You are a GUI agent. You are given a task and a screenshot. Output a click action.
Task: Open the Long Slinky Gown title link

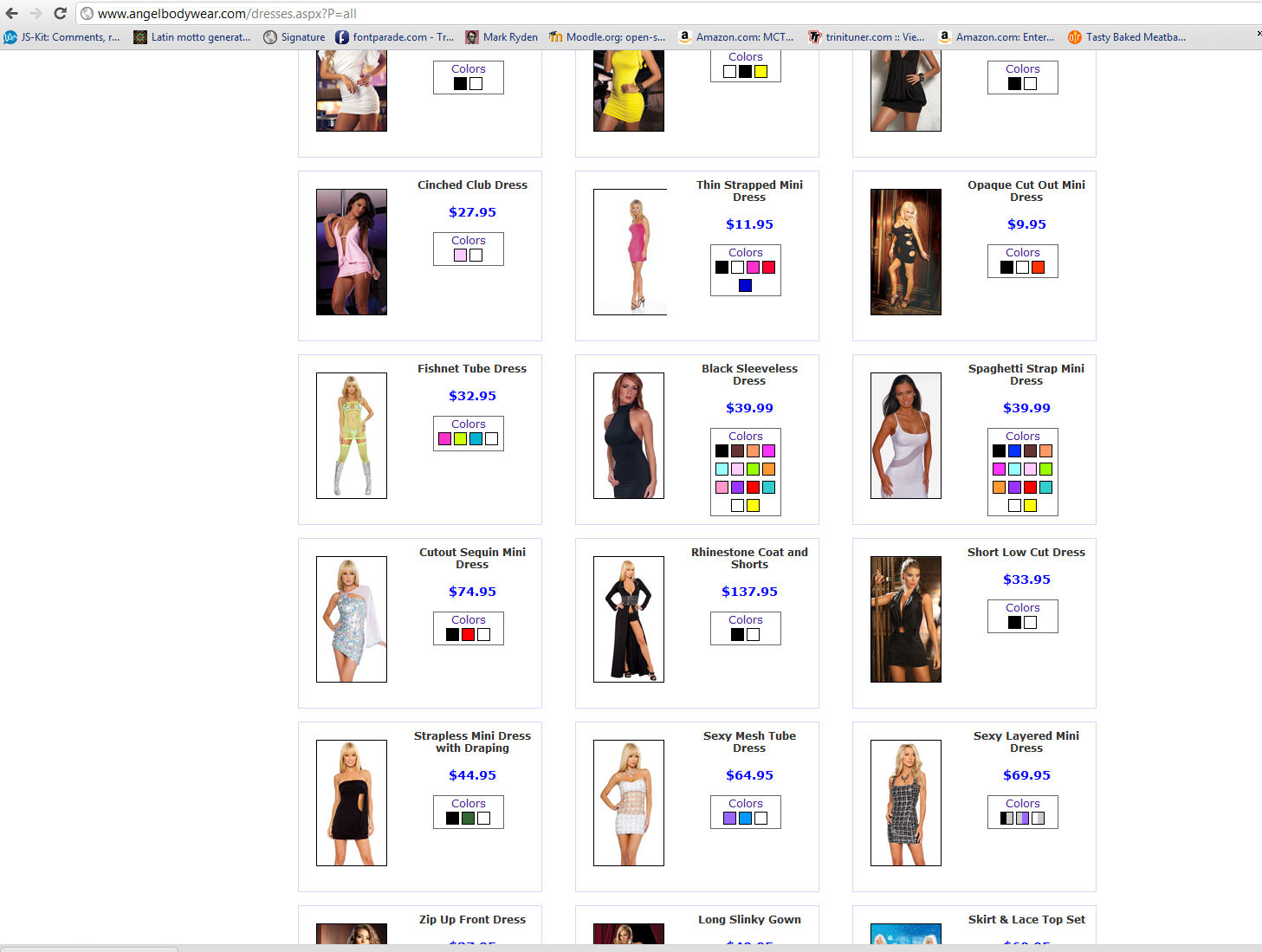tap(750, 920)
